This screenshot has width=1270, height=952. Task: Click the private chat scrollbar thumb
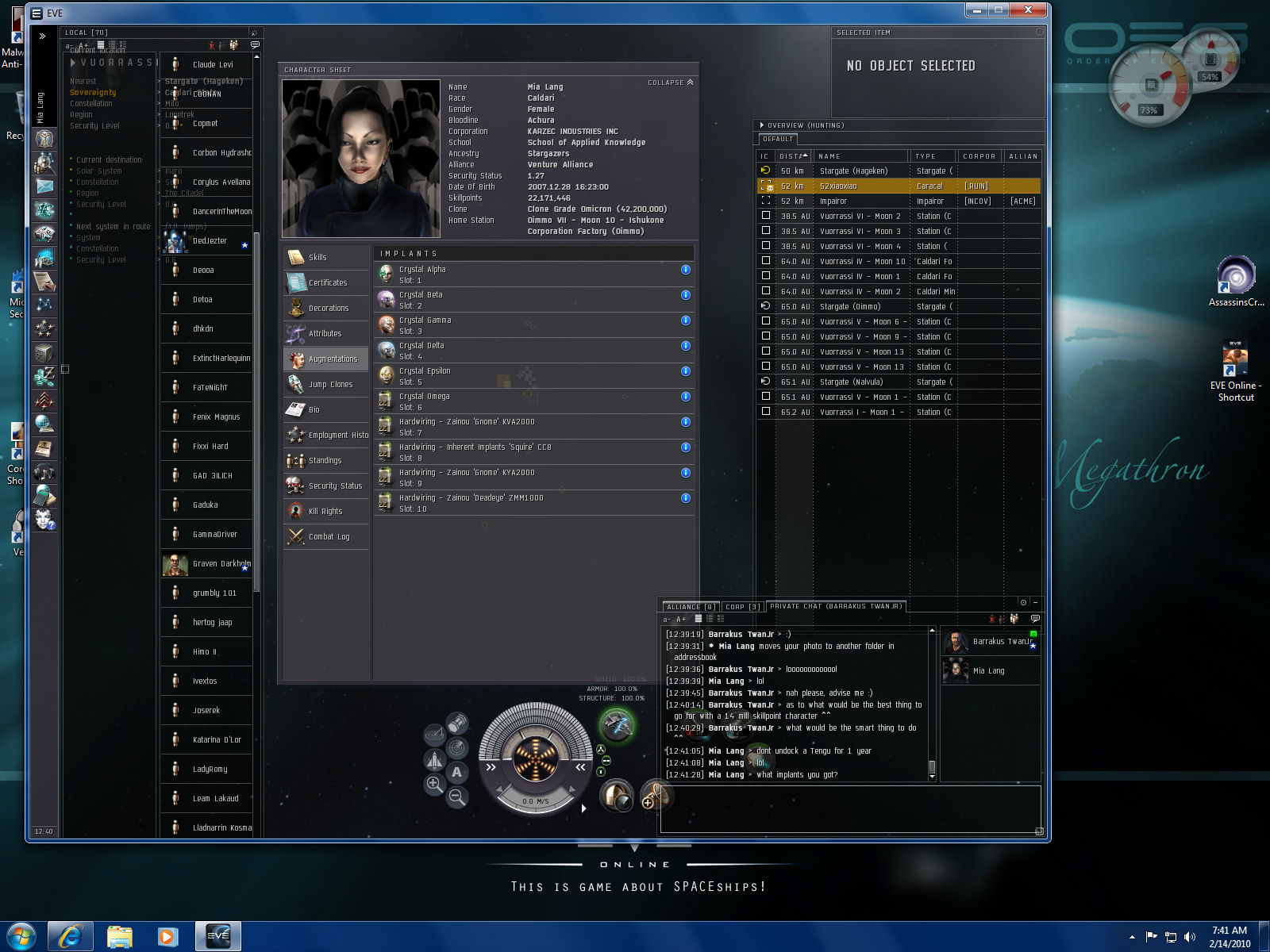[932, 766]
